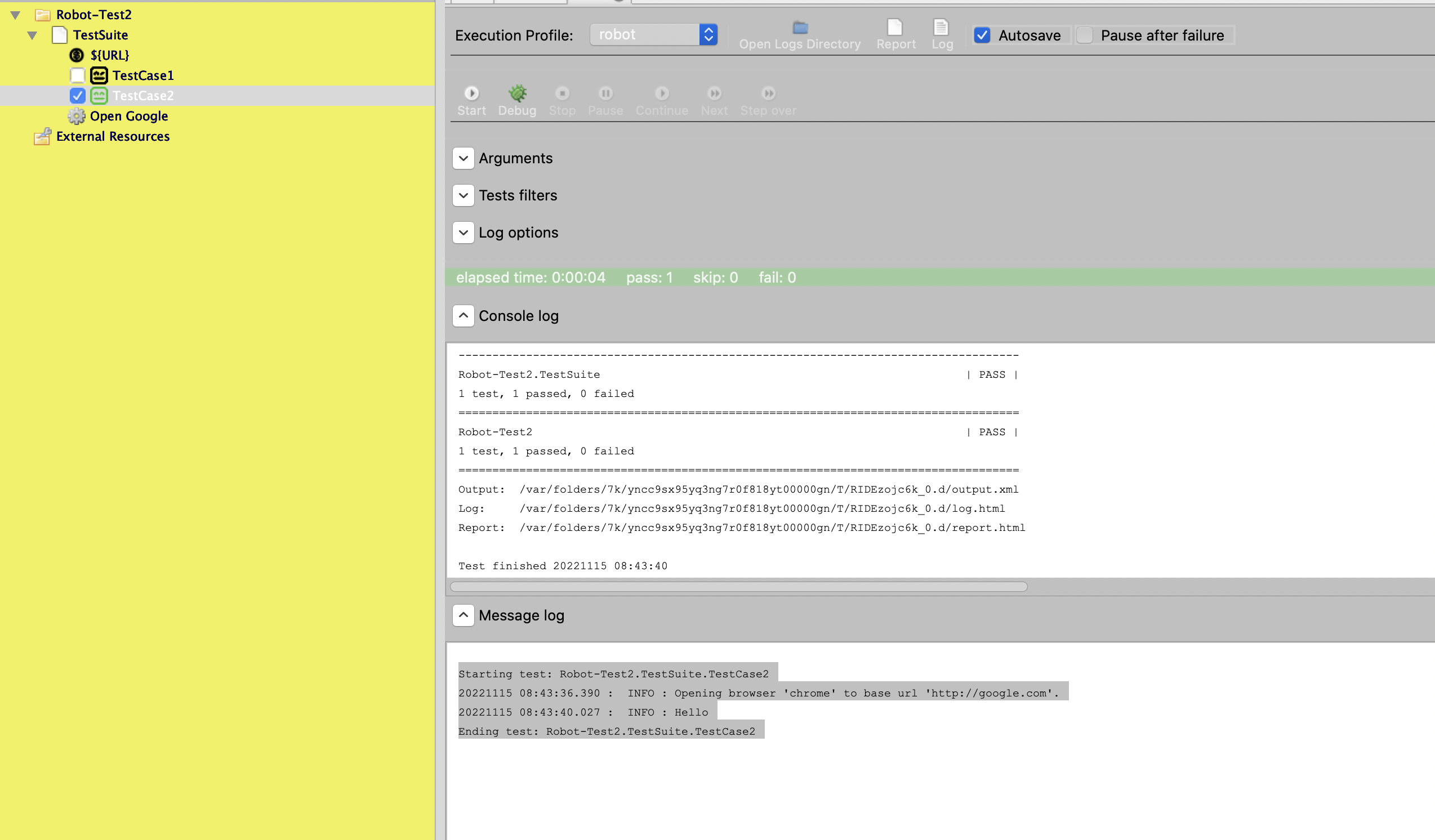This screenshot has height=840, width=1435.
Task: Select the TestSuite tree item
Action: 100,35
